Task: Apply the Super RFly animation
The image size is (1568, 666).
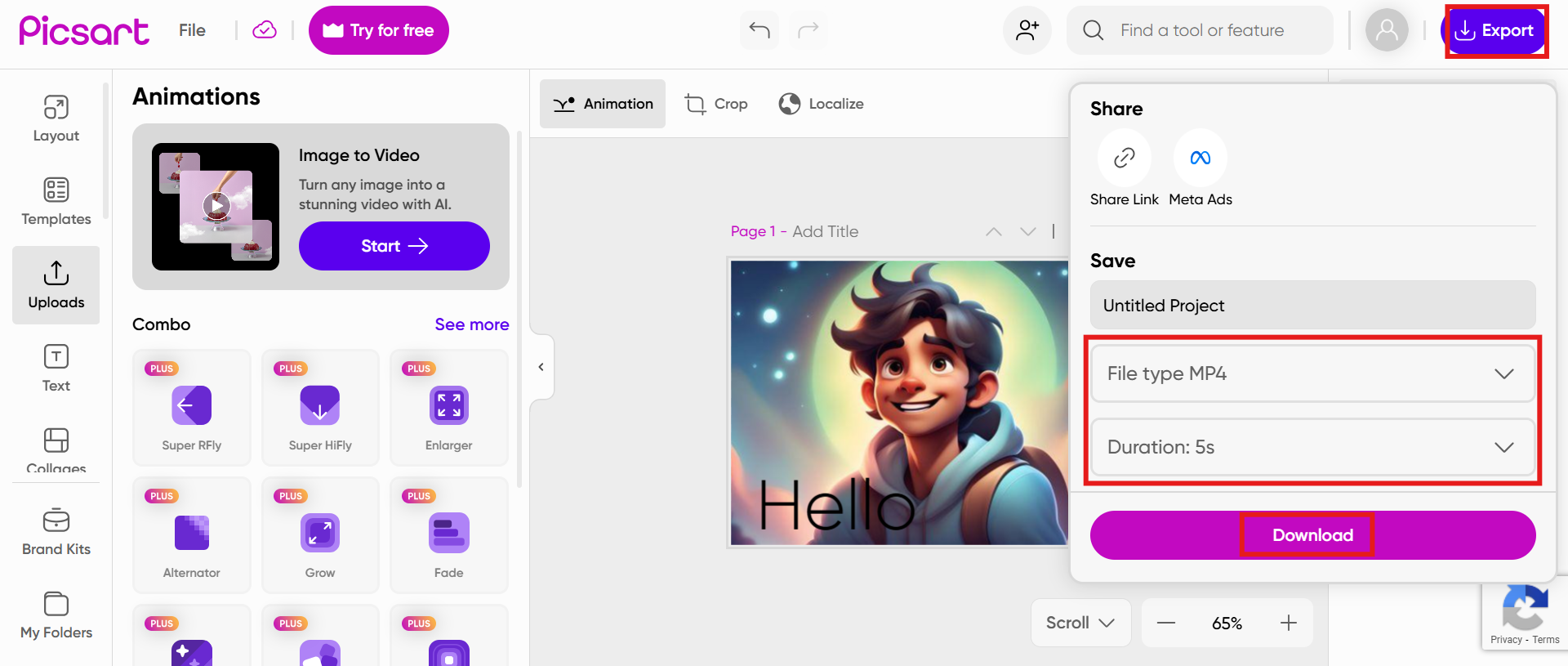Action: tap(192, 408)
